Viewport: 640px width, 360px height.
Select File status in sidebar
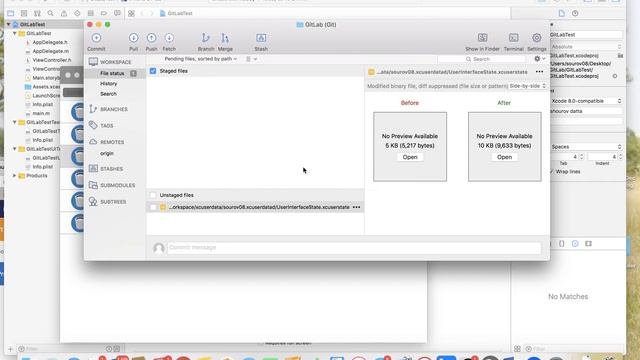112,73
